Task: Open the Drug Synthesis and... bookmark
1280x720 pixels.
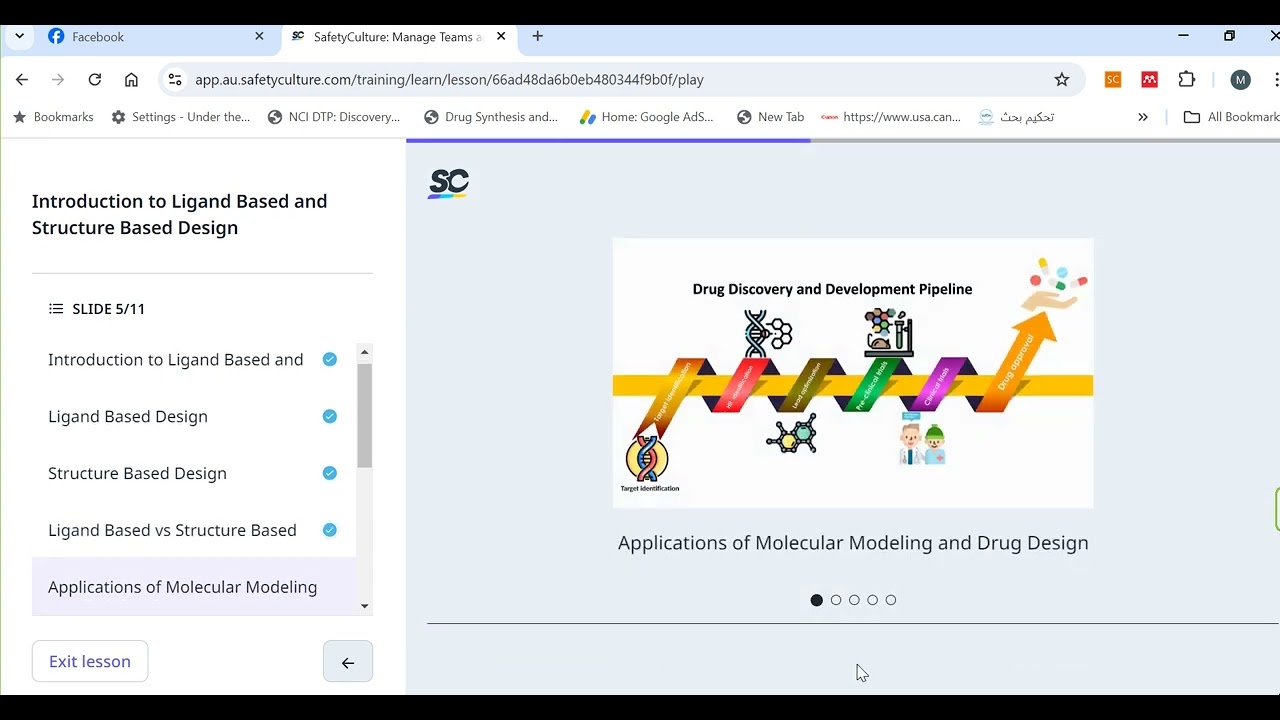Action: click(491, 117)
